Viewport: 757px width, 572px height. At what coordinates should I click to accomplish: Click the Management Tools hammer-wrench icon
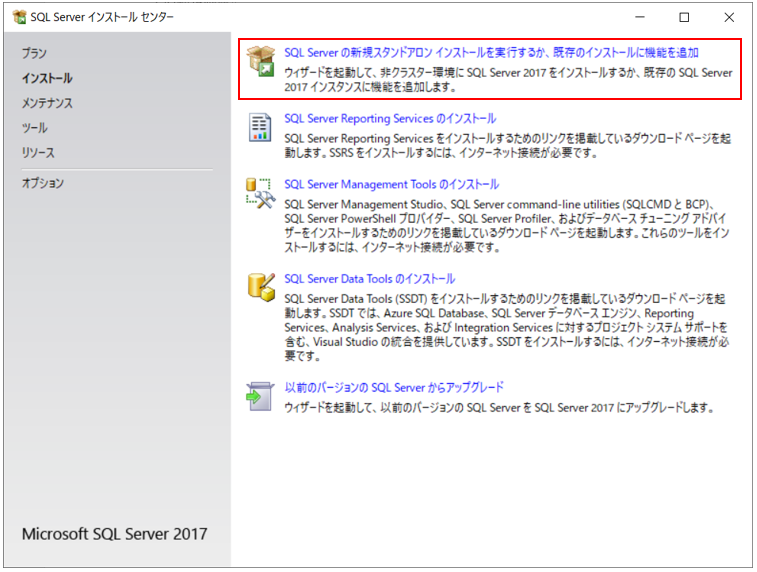point(261,193)
